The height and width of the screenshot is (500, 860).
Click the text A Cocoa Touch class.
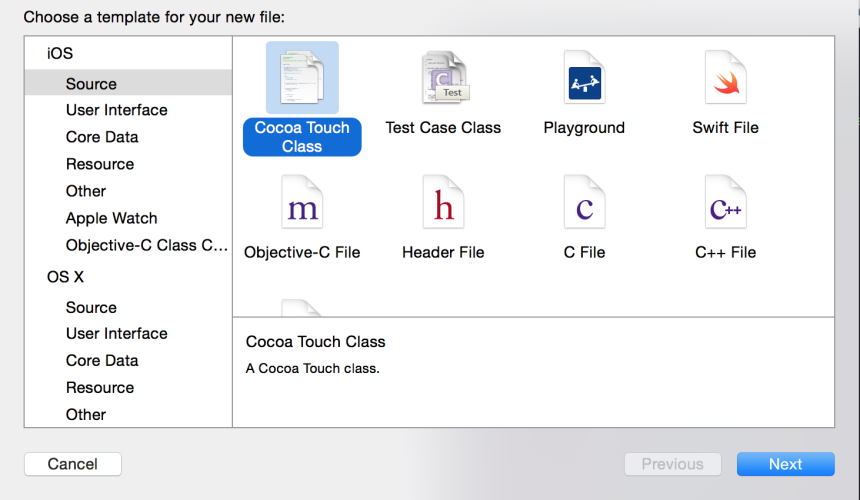pos(313,368)
